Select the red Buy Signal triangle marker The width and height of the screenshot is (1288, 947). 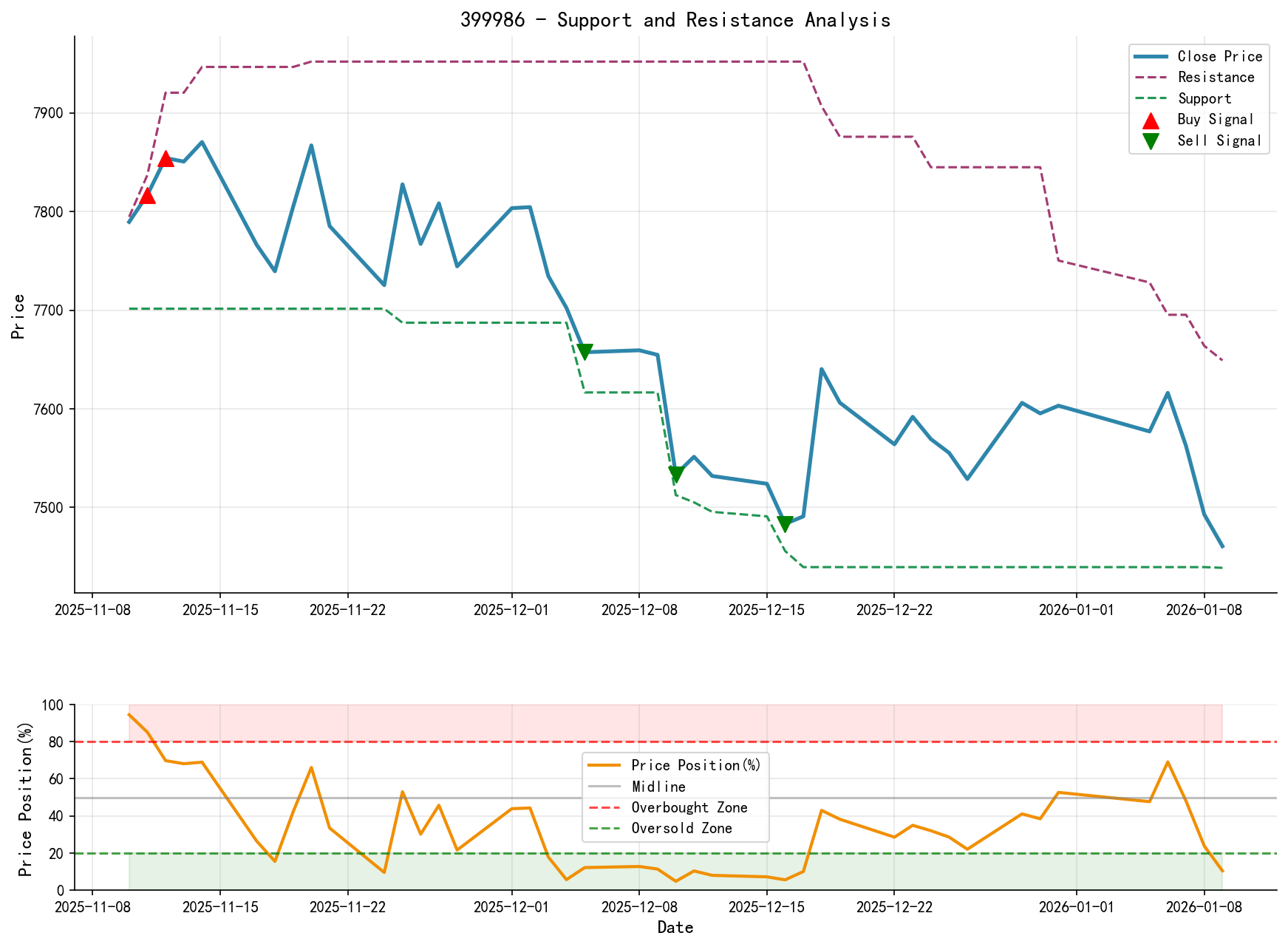tap(1151, 119)
